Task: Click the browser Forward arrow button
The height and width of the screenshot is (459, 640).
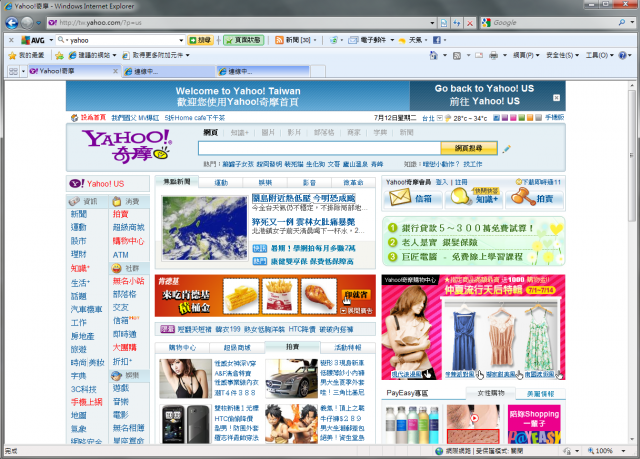Action: (x=27, y=23)
